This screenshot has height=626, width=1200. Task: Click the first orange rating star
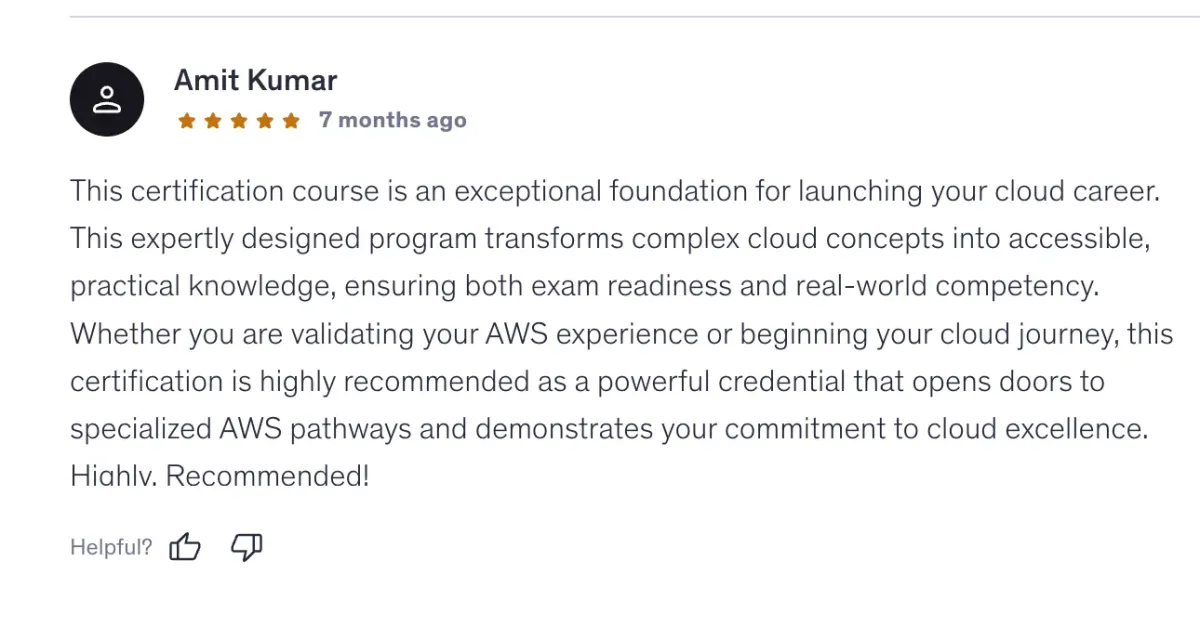187,121
